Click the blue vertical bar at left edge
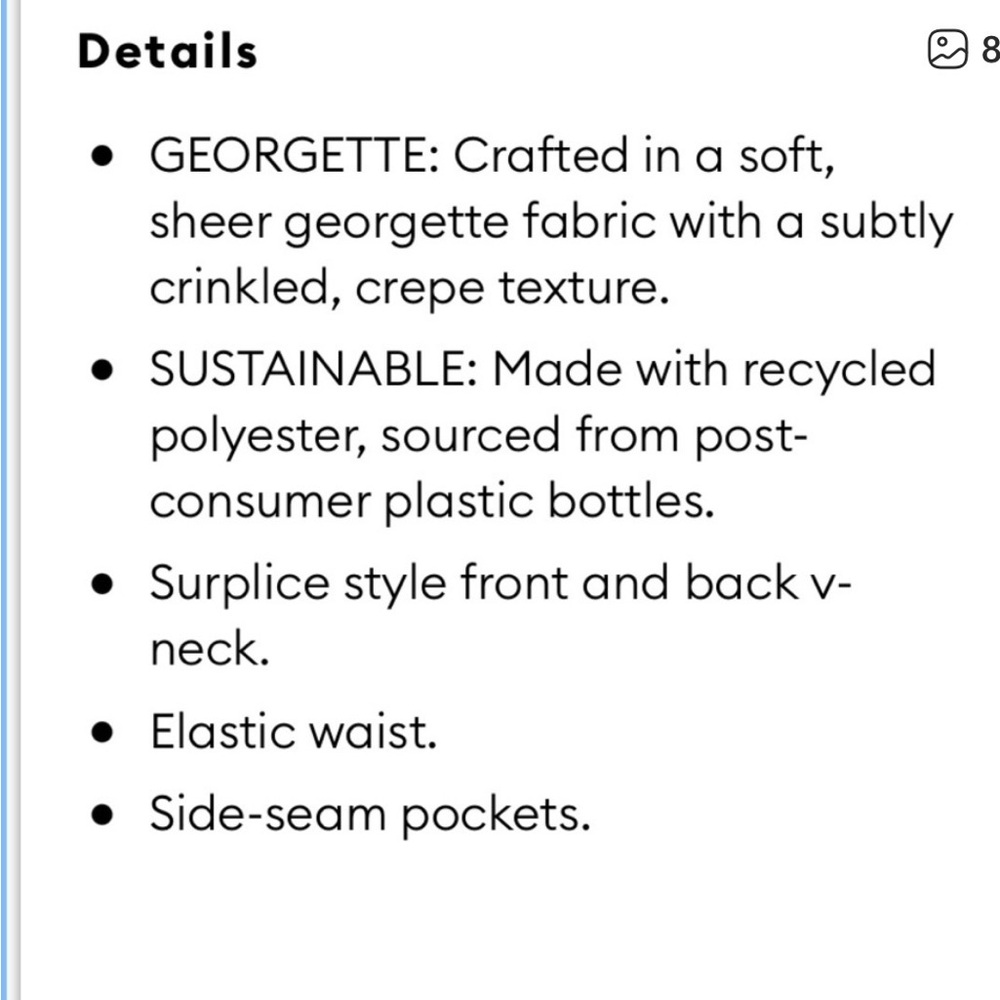The image size is (1000, 1000). [x=4, y=500]
